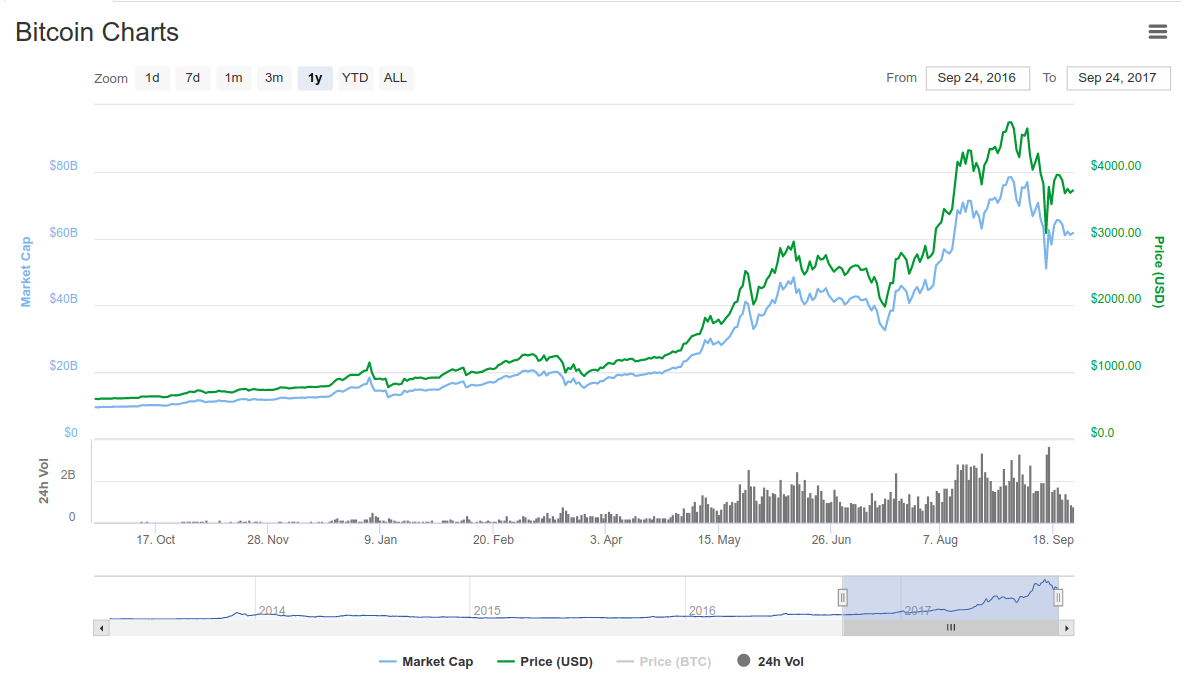Screen dimensions: 1192x677
Task: Toggle Market Cap series in legend
Action: click(x=426, y=661)
